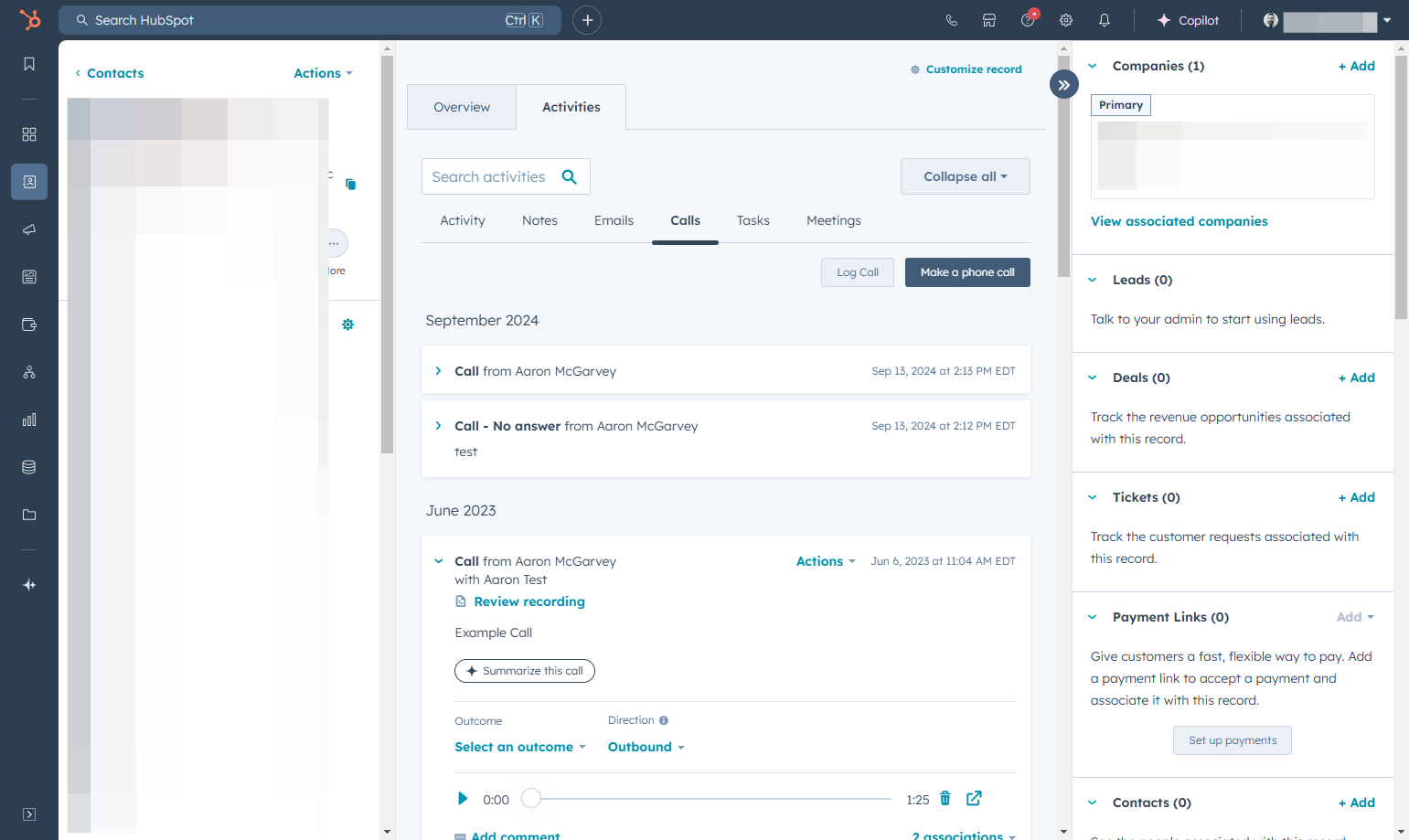1409x840 pixels.
Task: Open the Marketplace icon in top bar
Action: click(989, 20)
